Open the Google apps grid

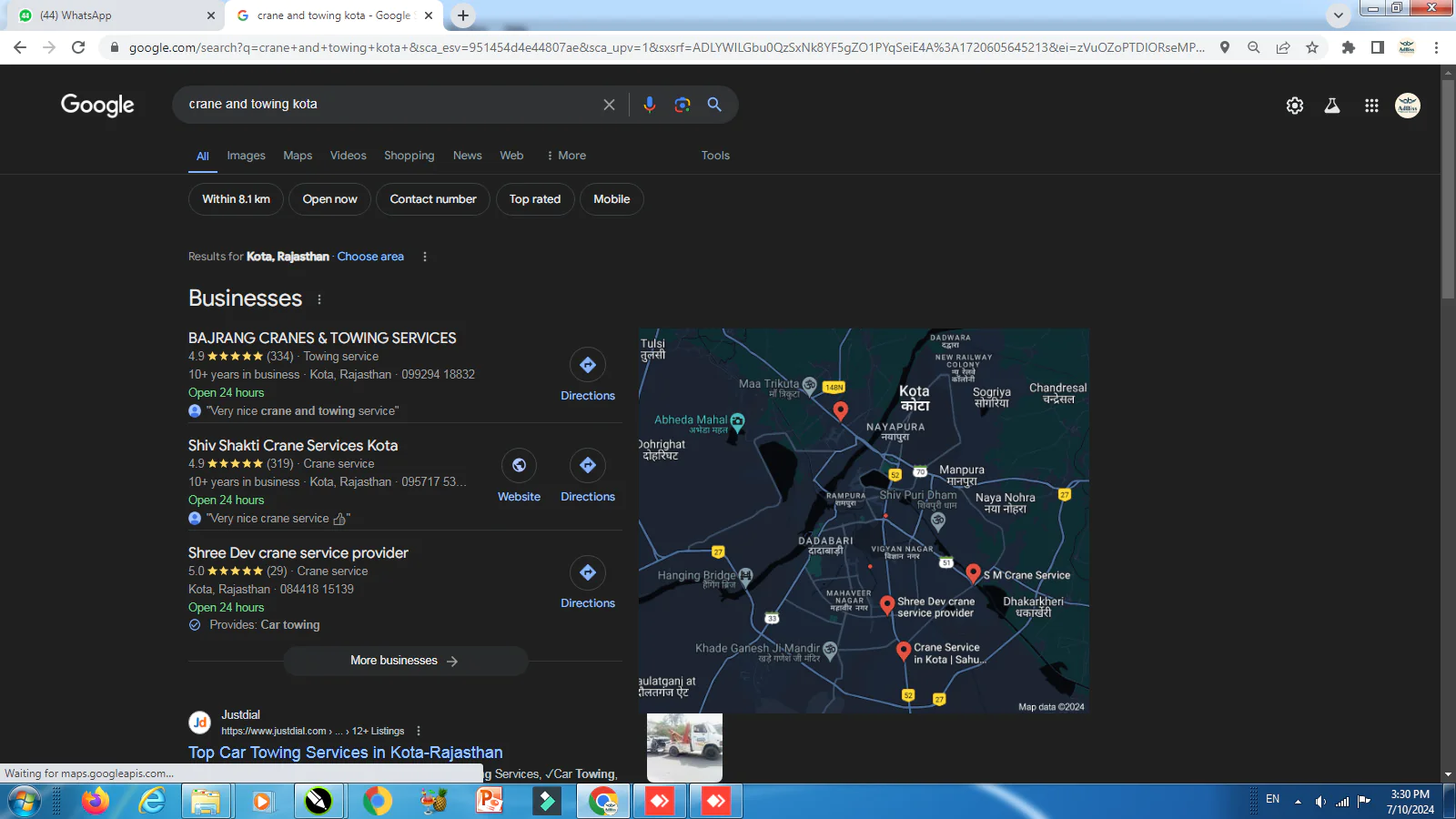1371,106
